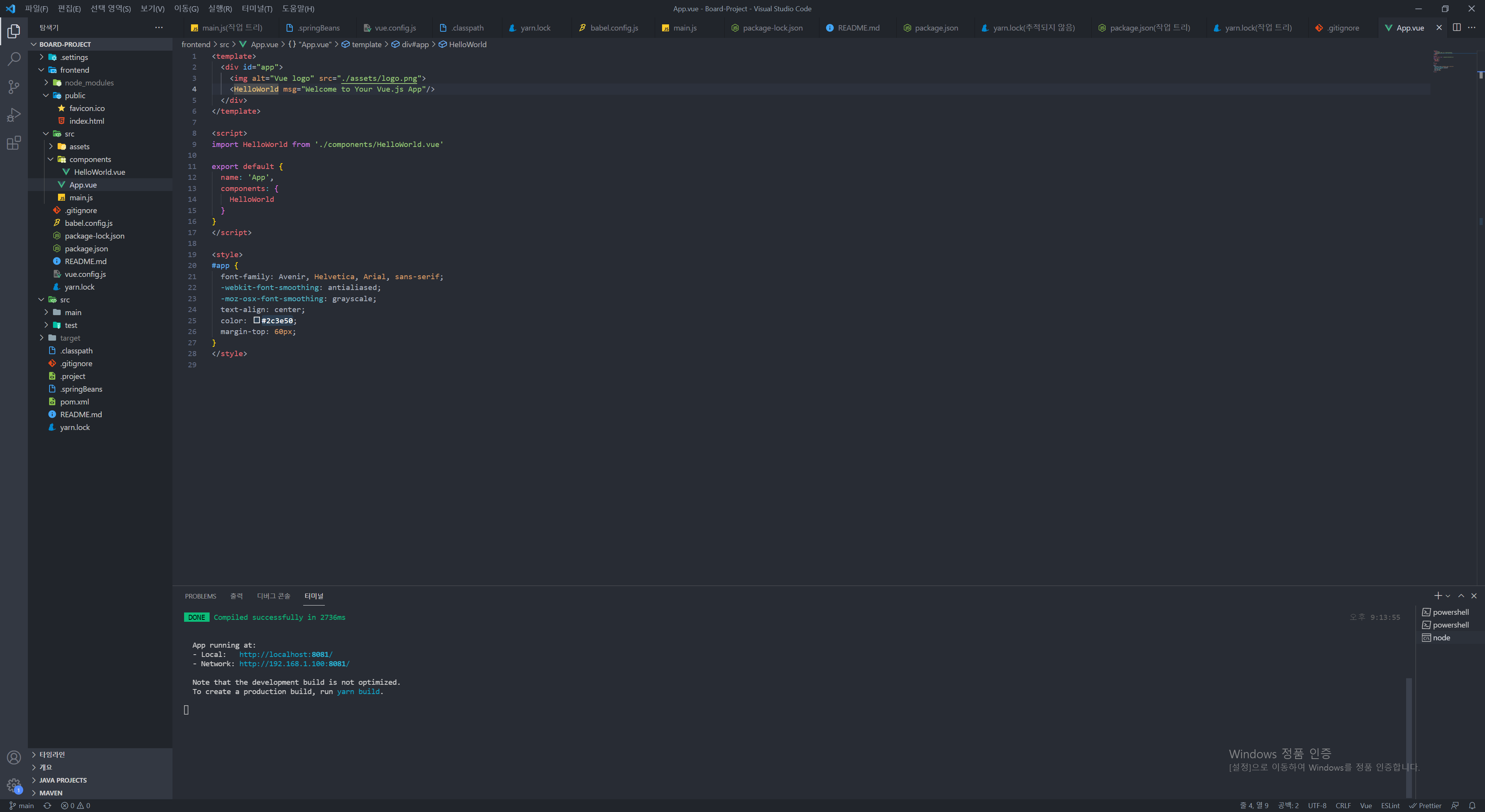
Task: Expand the node_modules folder
Action: pos(89,83)
